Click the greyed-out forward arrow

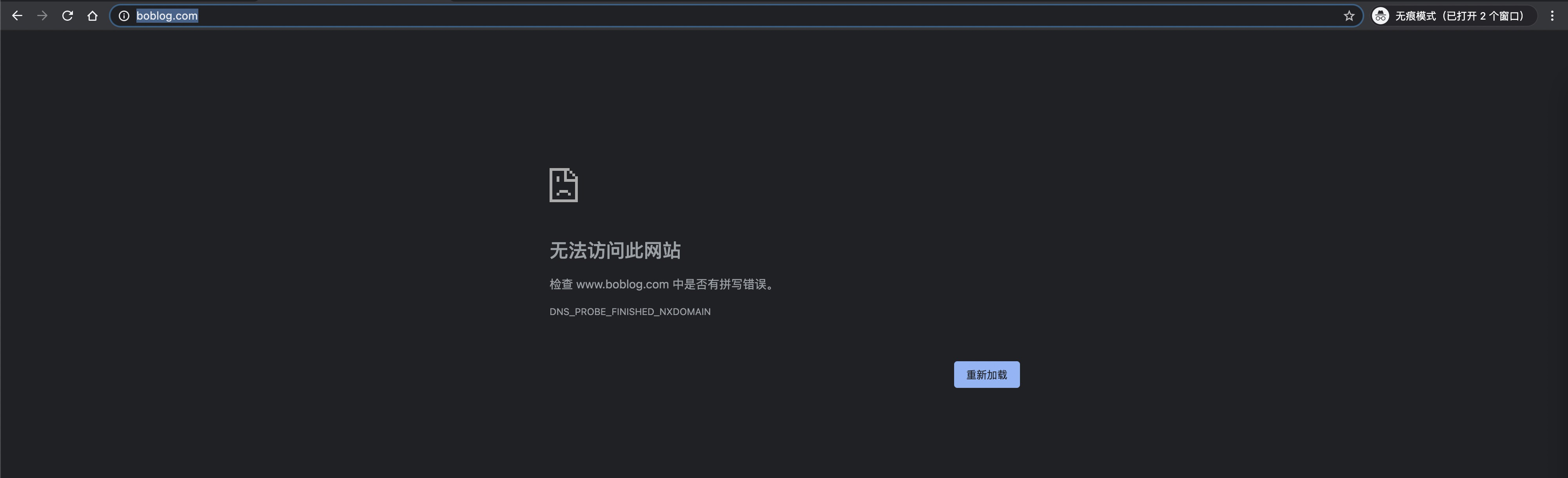click(42, 16)
